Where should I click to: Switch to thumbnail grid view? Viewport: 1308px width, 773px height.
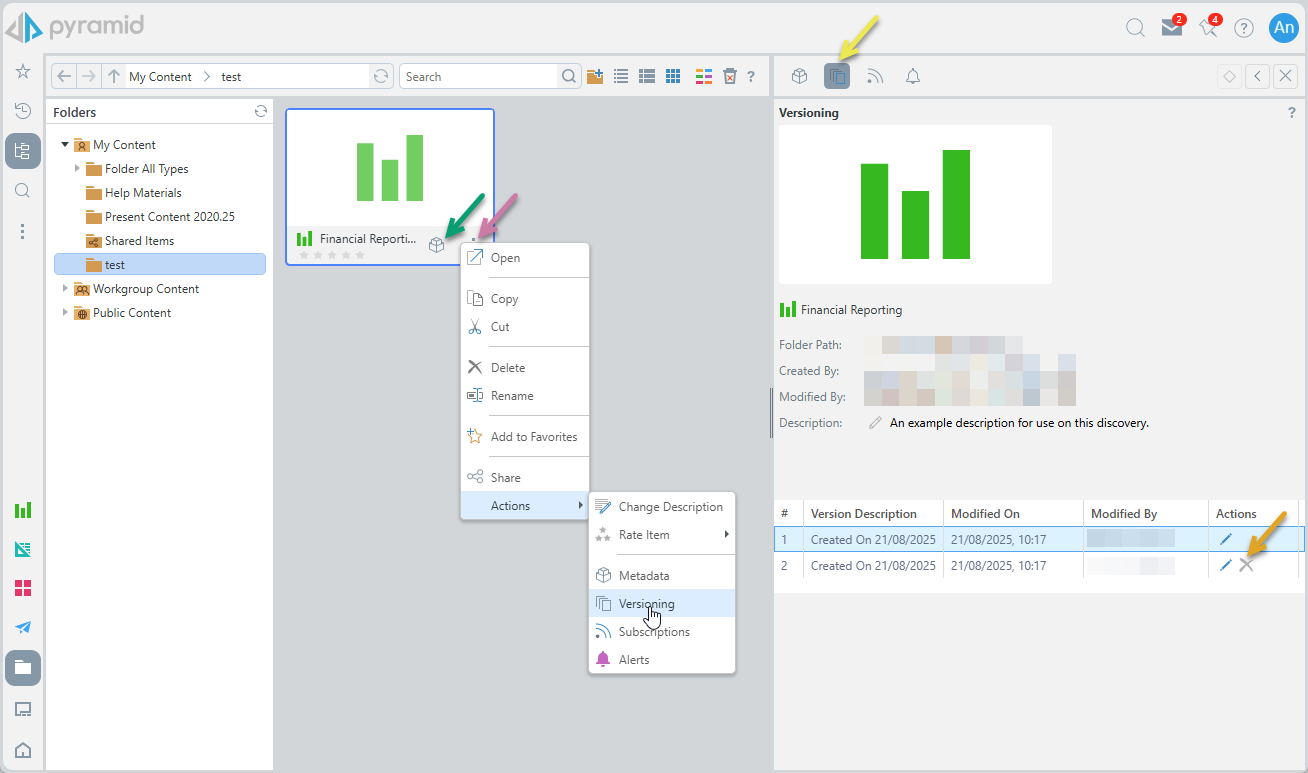[x=673, y=76]
